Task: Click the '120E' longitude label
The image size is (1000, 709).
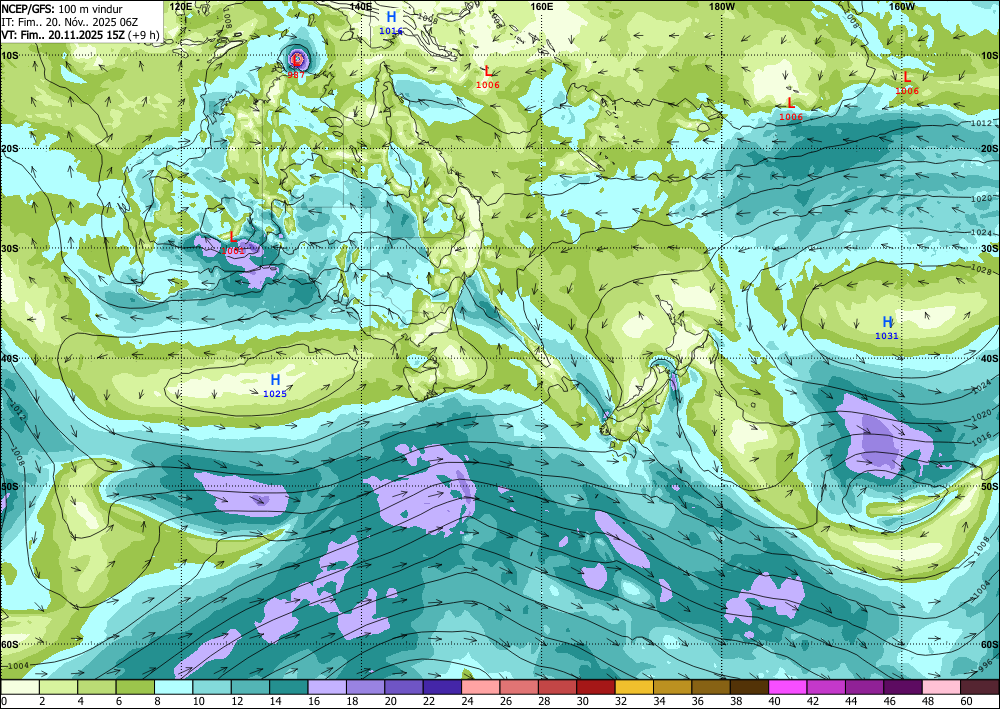Action: [181, 6]
